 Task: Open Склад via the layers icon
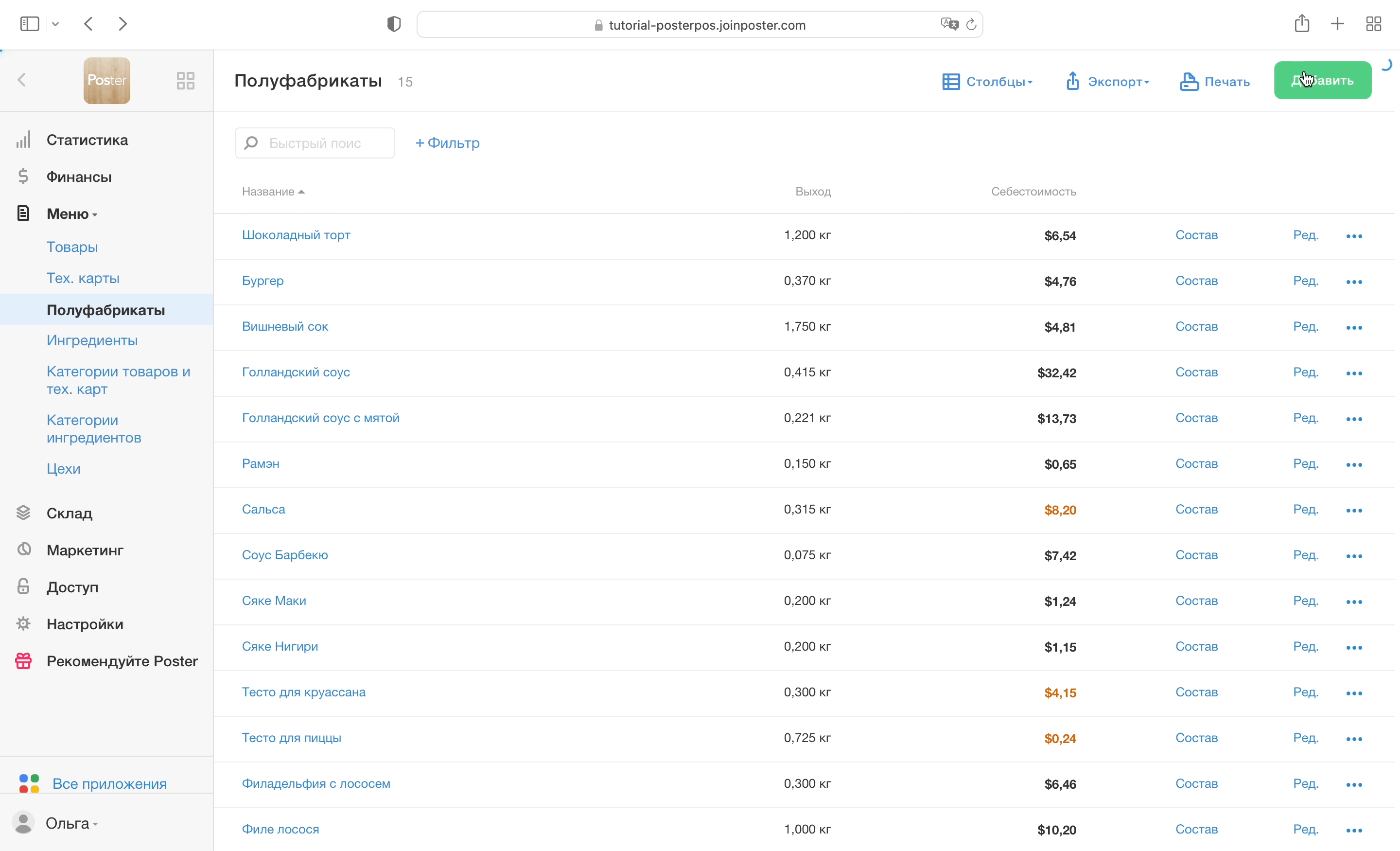[x=23, y=513]
